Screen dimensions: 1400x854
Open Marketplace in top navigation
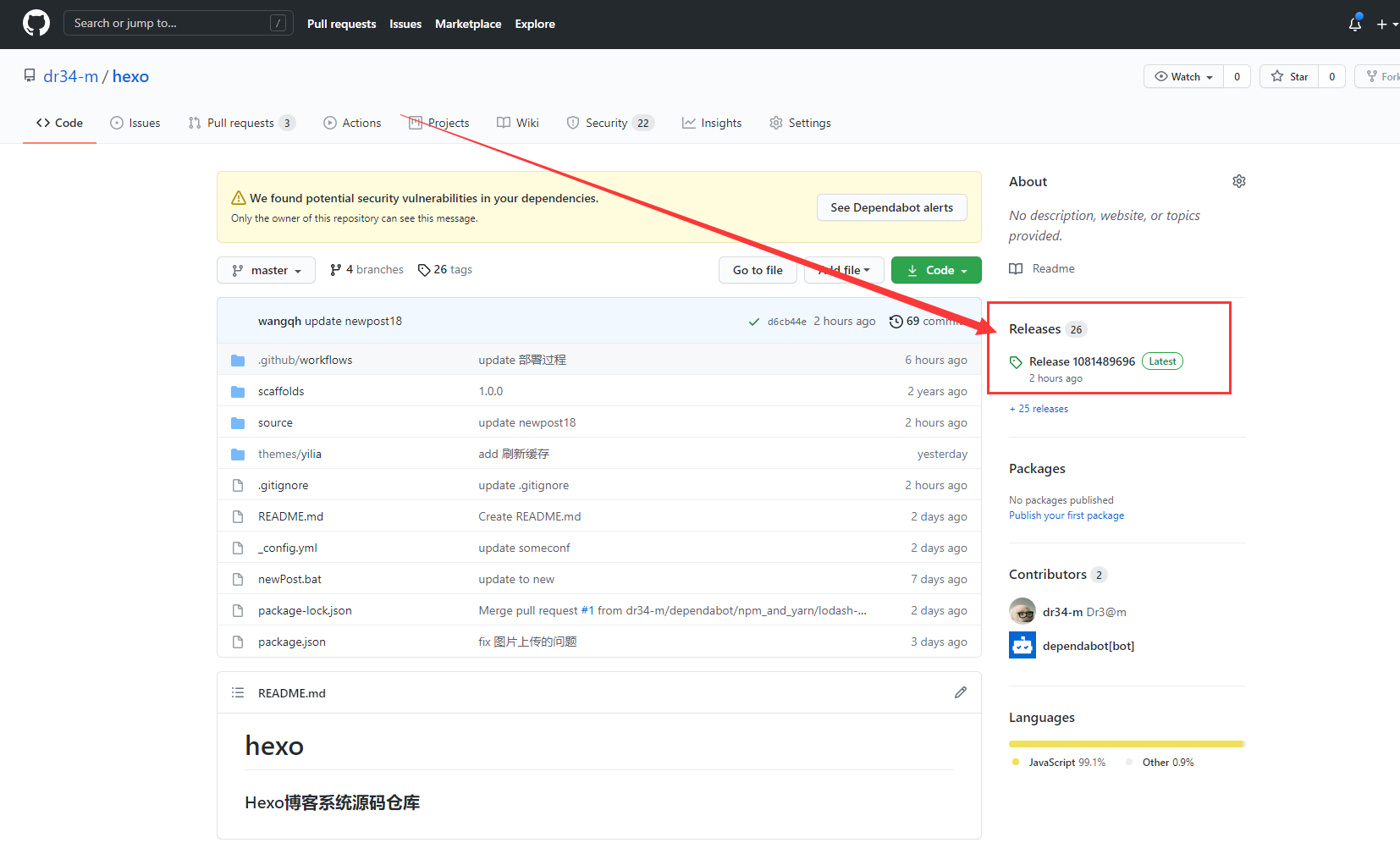(468, 24)
